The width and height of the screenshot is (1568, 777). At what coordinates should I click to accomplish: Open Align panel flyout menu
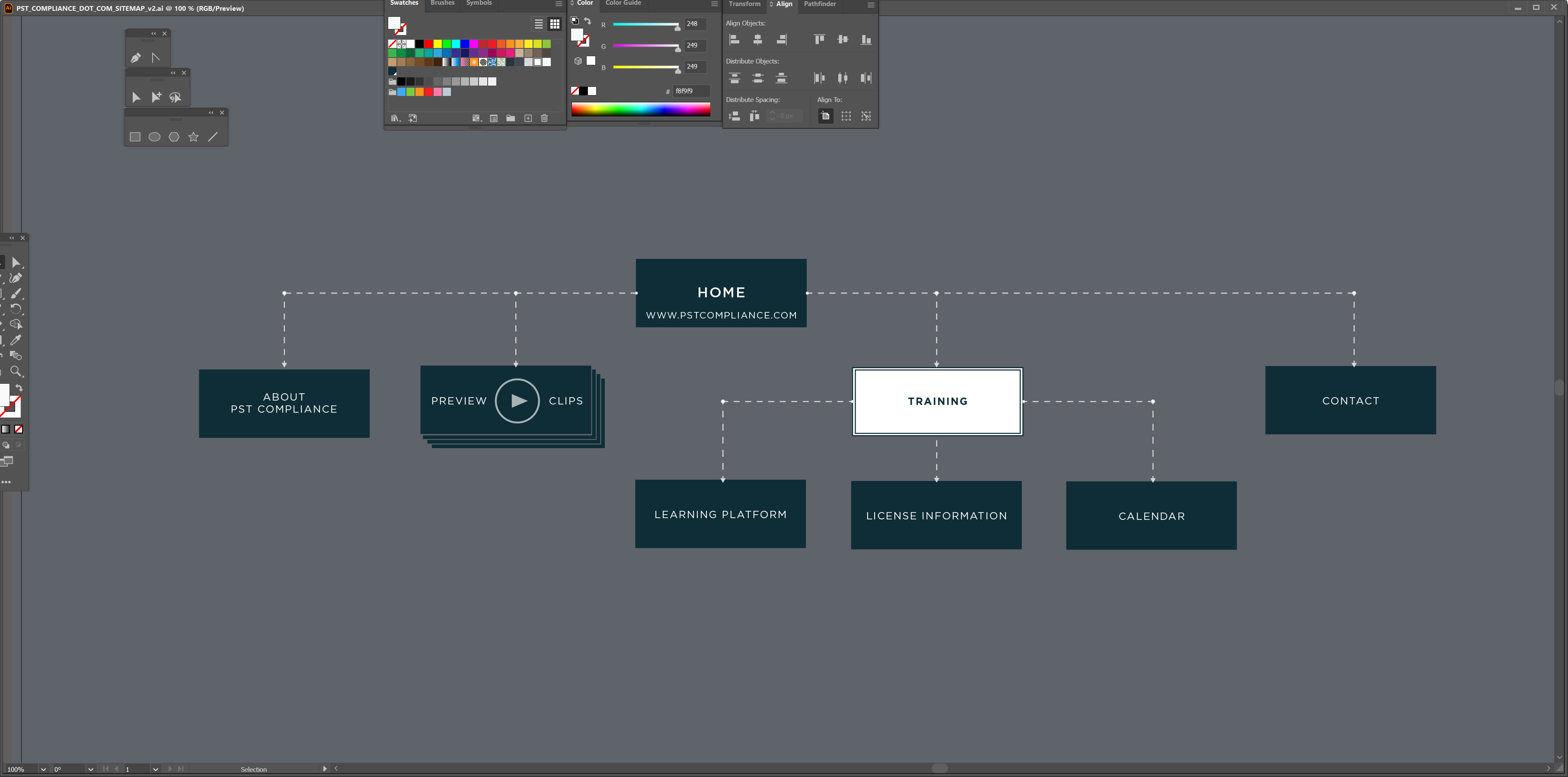(871, 5)
